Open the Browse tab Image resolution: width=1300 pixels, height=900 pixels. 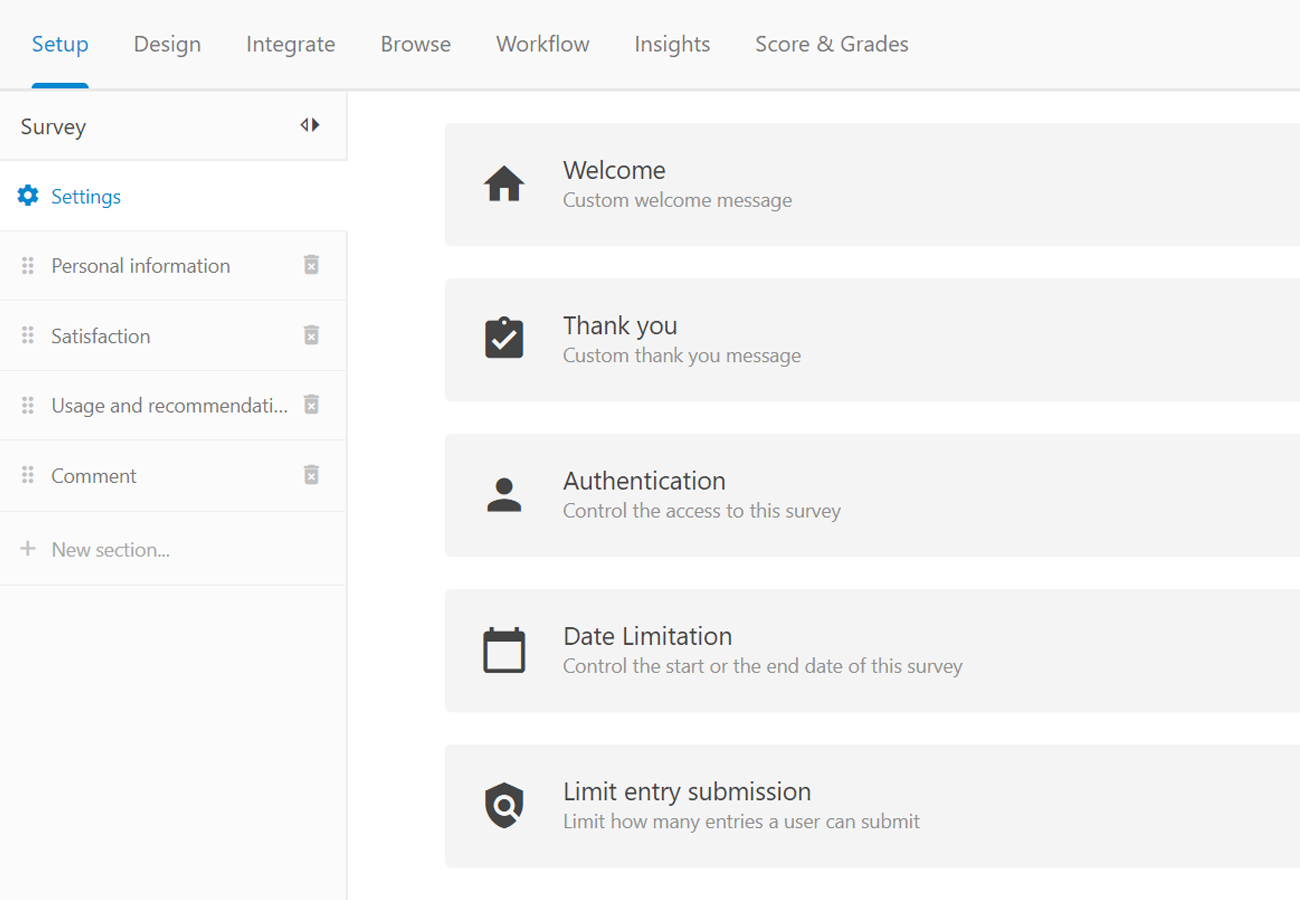click(416, 44)
